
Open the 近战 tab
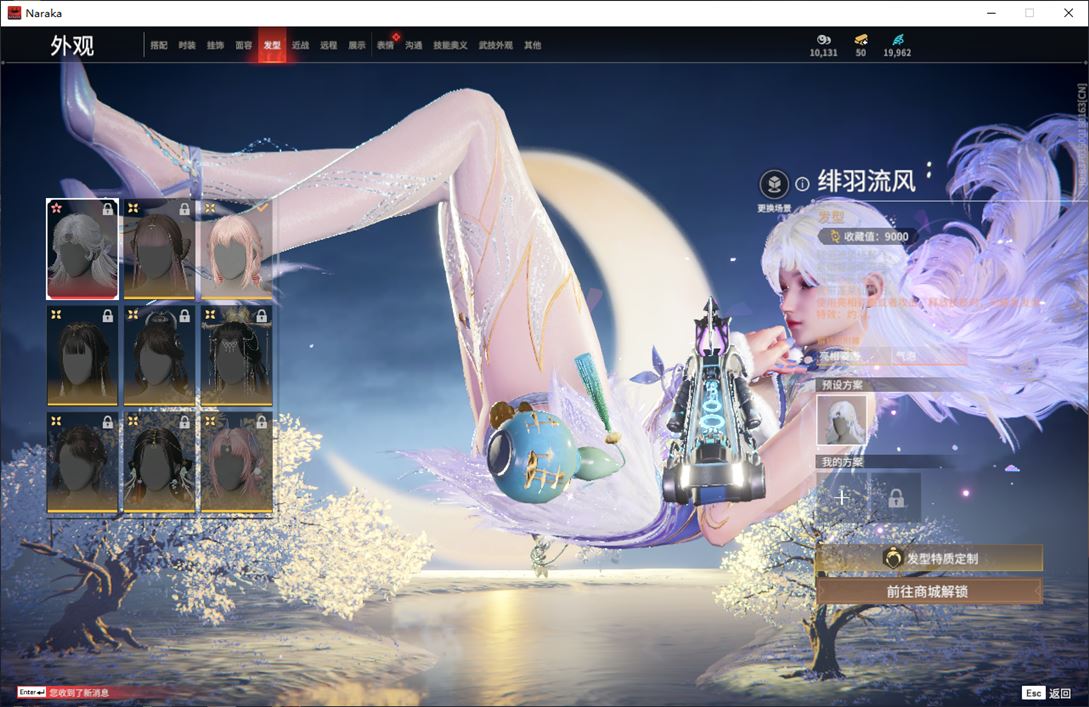(x=301, y=45)
